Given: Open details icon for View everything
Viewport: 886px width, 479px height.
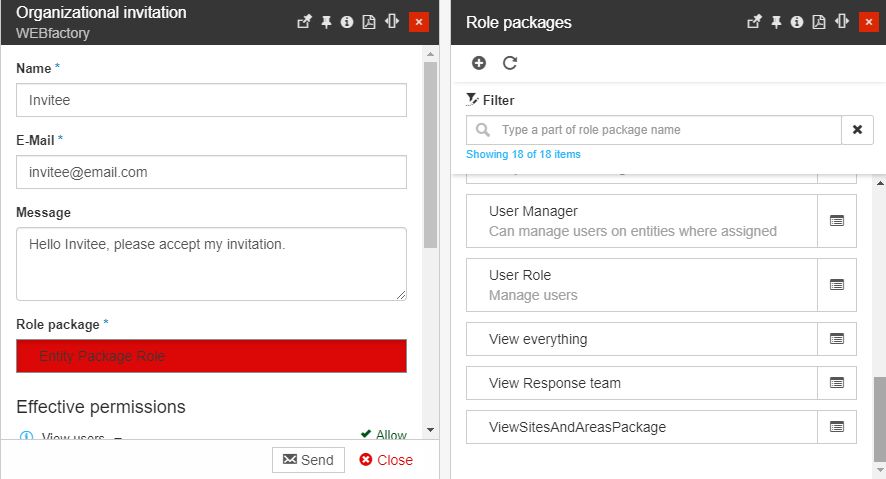Looking at the screenshot, I should (837, 339).
